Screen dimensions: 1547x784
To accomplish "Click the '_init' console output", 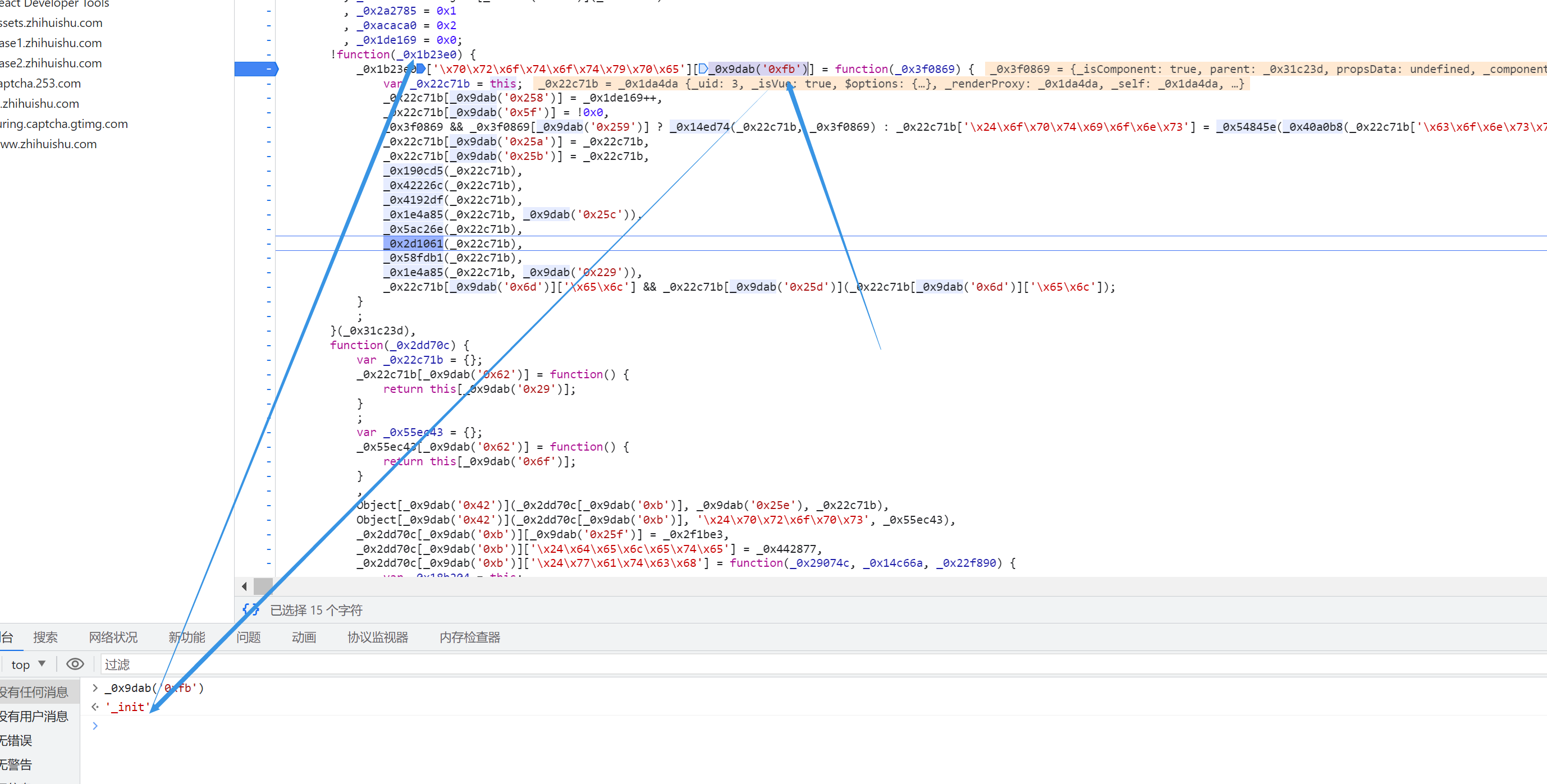I will pyautogui.click(x=127, y=707).
